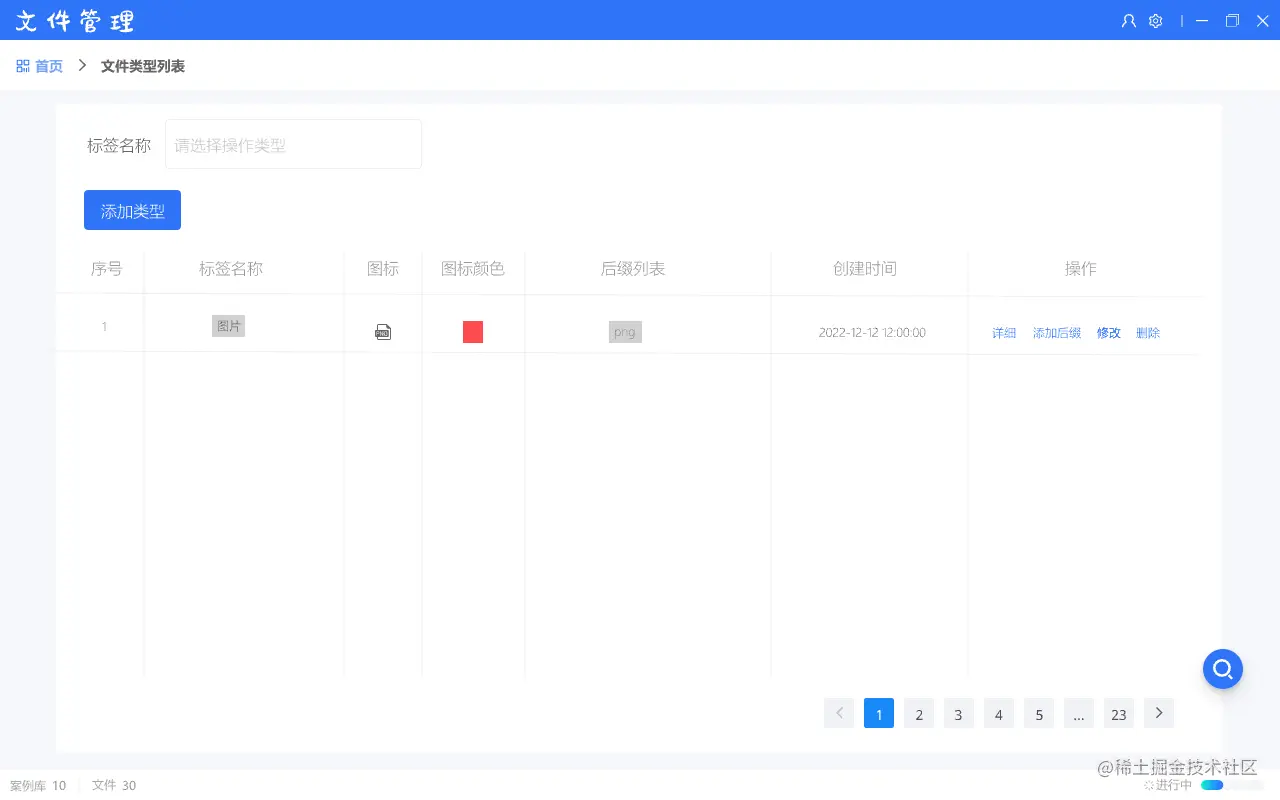Select page 4 in pagination
Viewport: 1280px width, 800px height.
[x=999, y=713]
